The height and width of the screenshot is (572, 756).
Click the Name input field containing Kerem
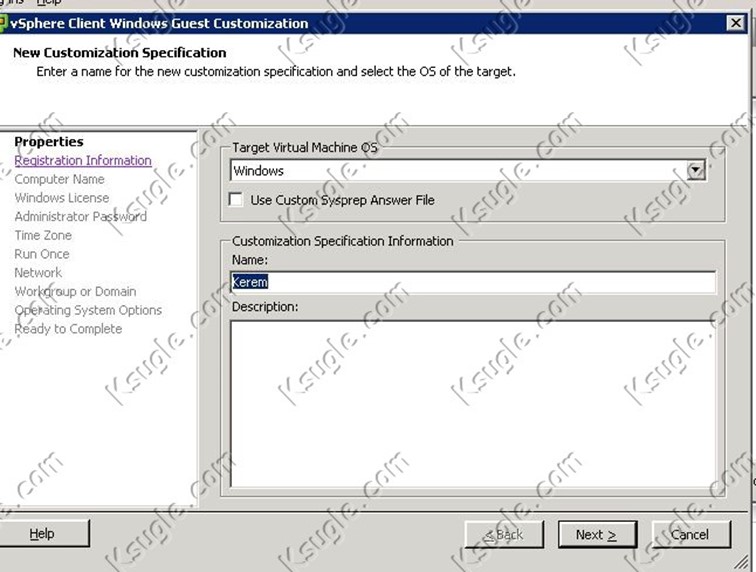(473, 282)
